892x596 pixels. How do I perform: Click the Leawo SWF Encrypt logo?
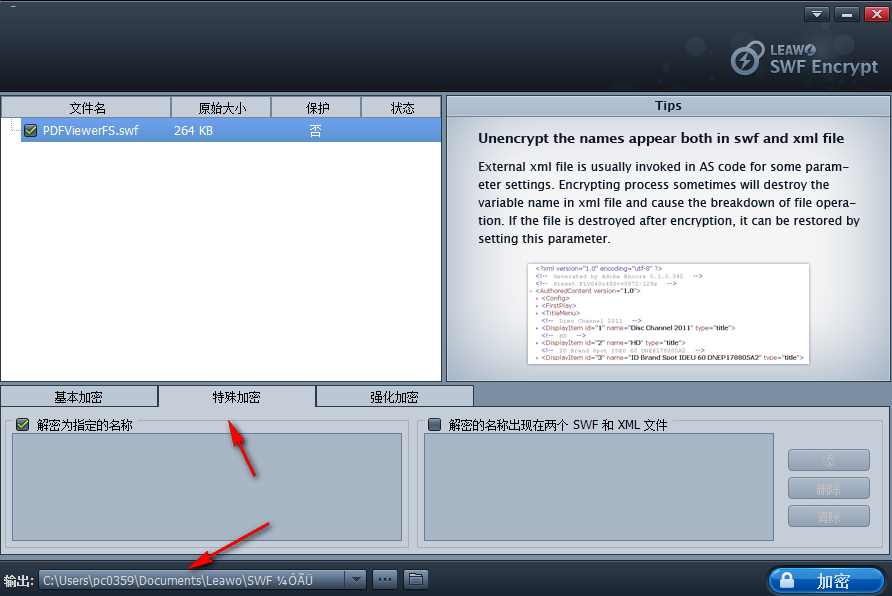(804, 59)
